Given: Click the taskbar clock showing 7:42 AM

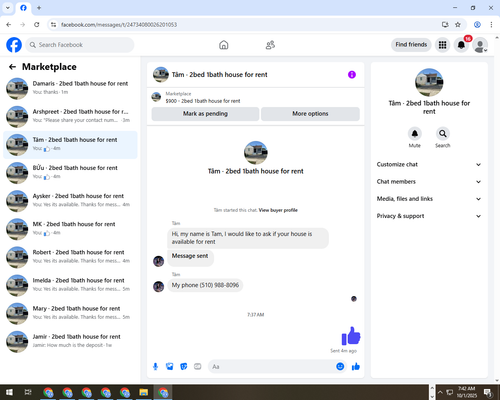Looking at the screenshot, I should point(466,392).
